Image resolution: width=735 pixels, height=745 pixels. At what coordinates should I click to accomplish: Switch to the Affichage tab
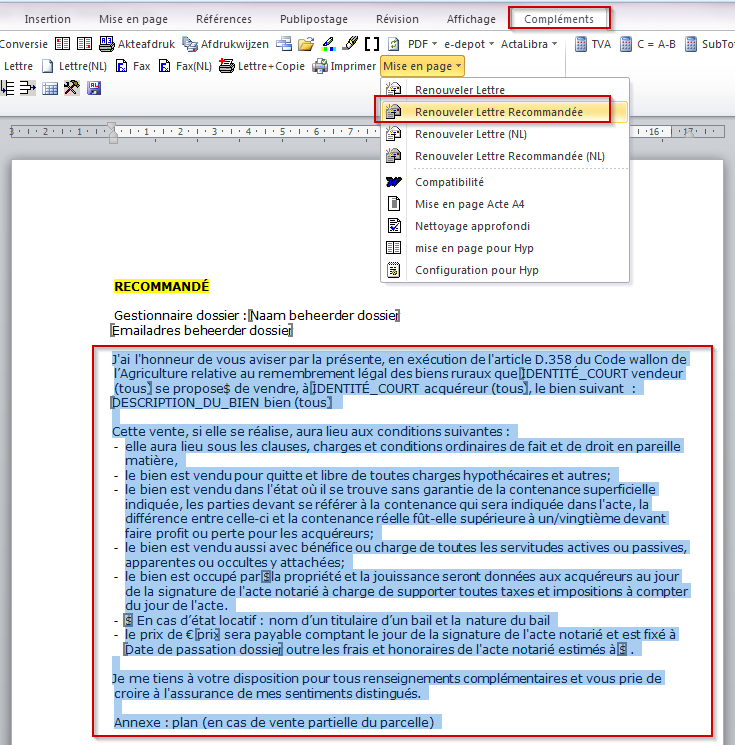pyautogui.click(x=471, y=19)
